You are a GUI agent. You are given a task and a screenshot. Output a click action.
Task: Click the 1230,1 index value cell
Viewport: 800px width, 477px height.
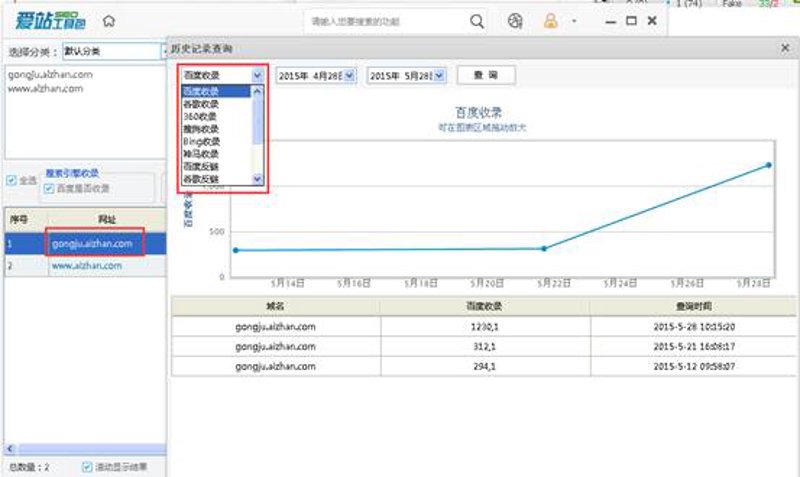pos(485,327)
